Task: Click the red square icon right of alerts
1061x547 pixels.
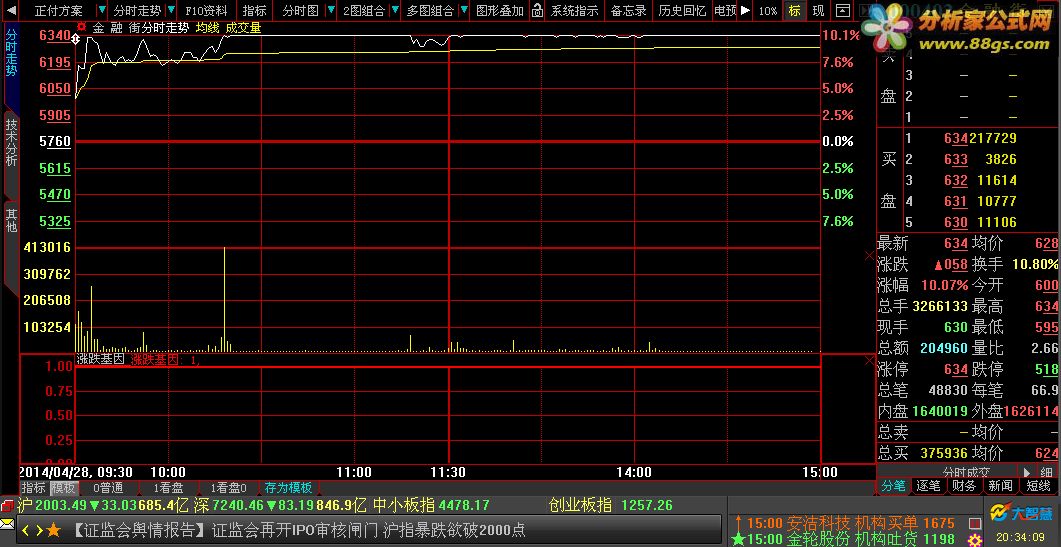Action: [x=975, y=523]
